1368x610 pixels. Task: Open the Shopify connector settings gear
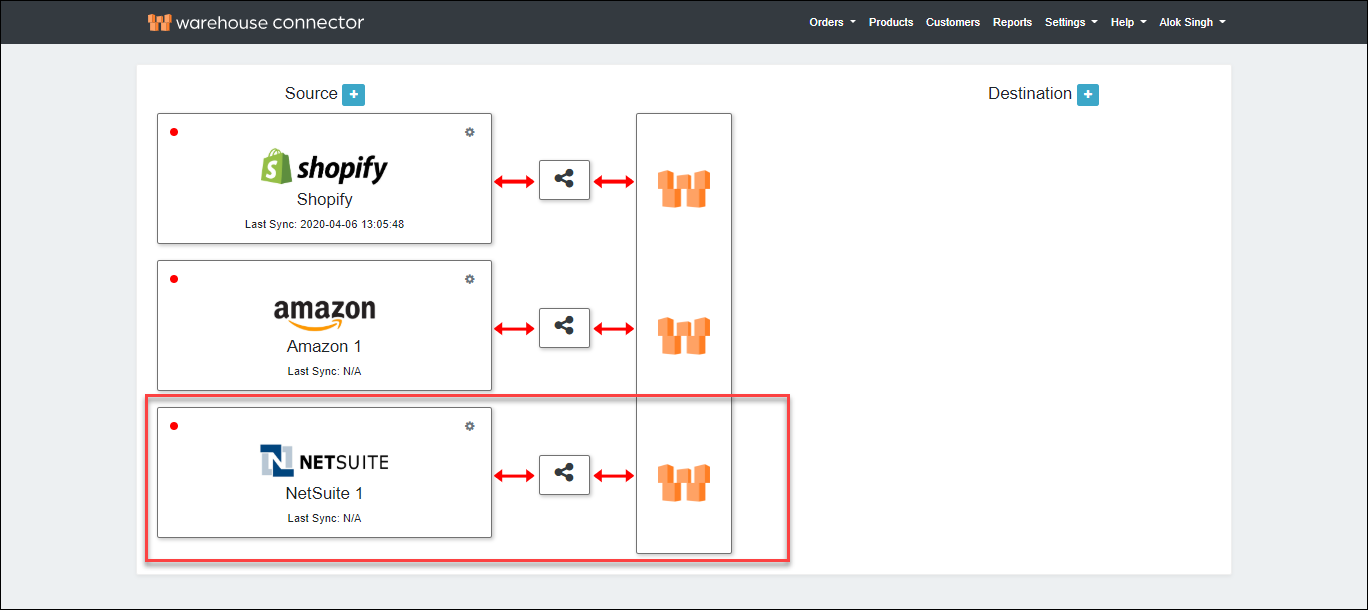pyautogui.click(x=469, y=131)
